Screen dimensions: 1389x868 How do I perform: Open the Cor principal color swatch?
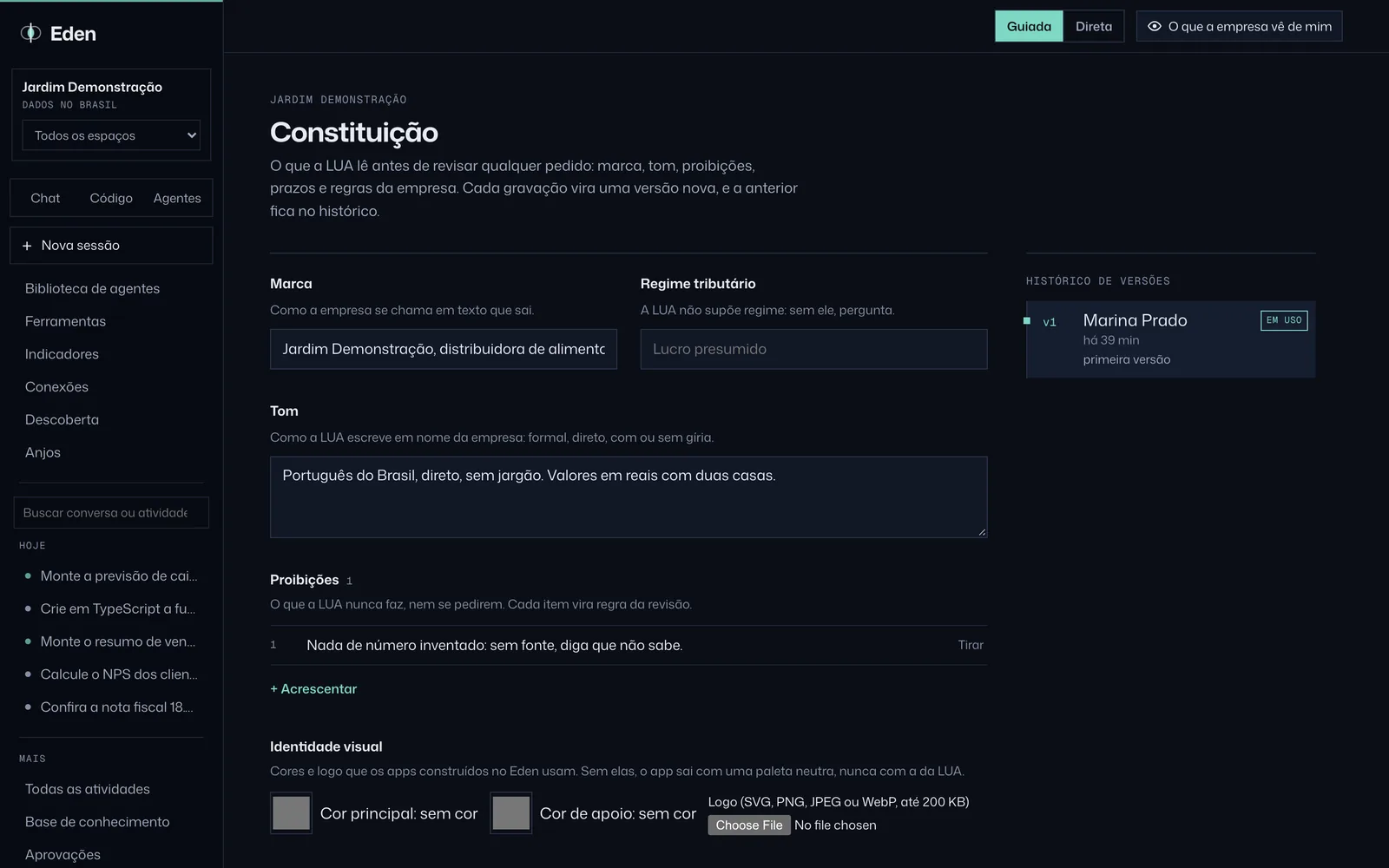coord(291,813)
